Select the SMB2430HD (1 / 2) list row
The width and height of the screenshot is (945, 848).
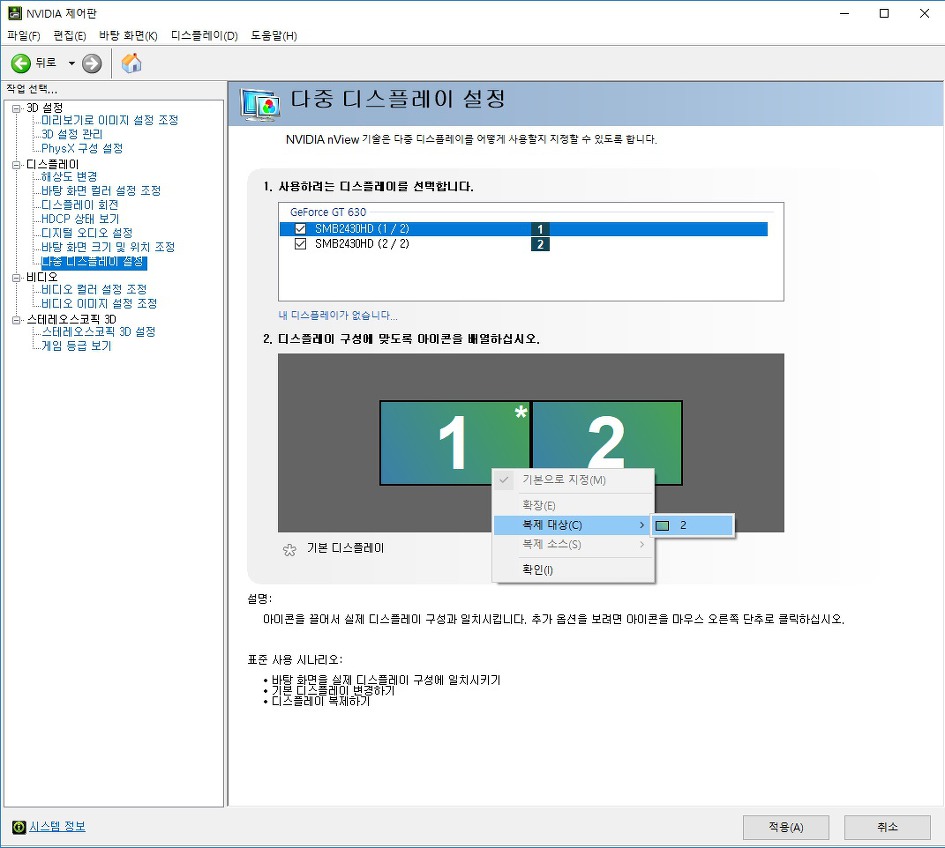(x=524, y=229)
